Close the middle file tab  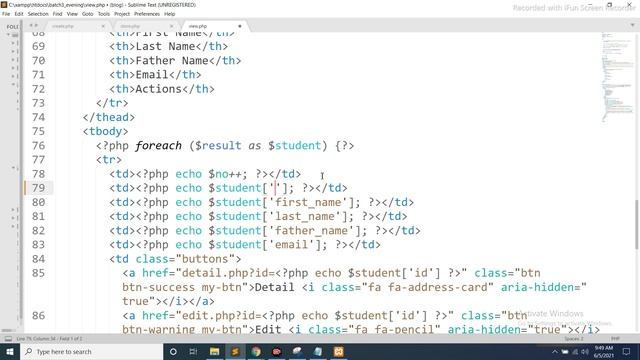coord(171,26)
